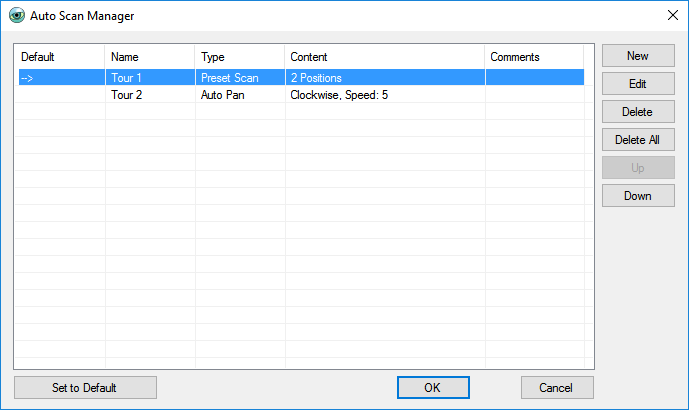The image size is (689, 410).
Task: Click the Delete button
Action: tap(638, 112)
